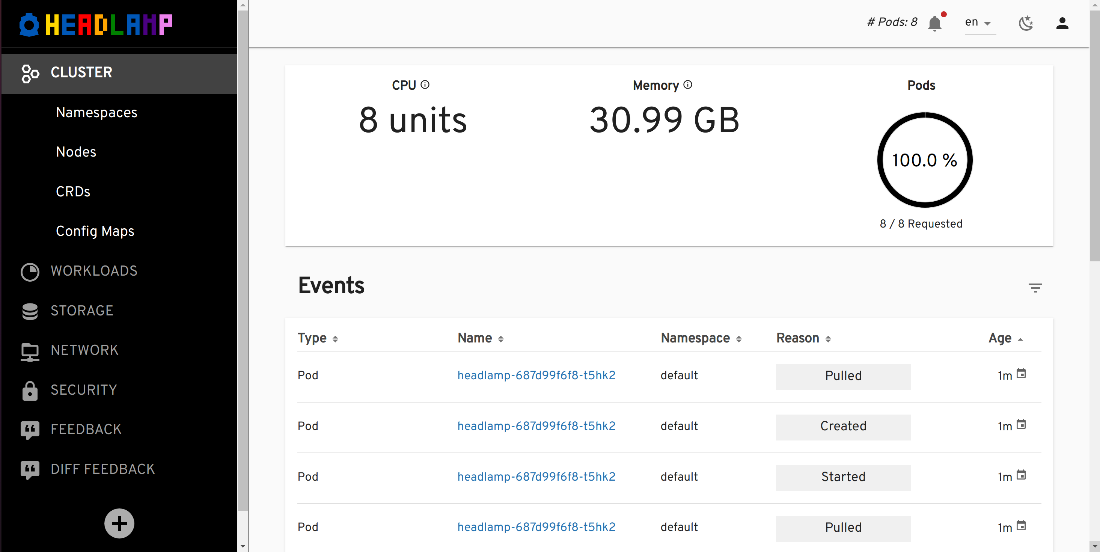Open headlamp pod link in first Pulled row
Viewport: 1100px width, 552px height.
coord(536,375)
